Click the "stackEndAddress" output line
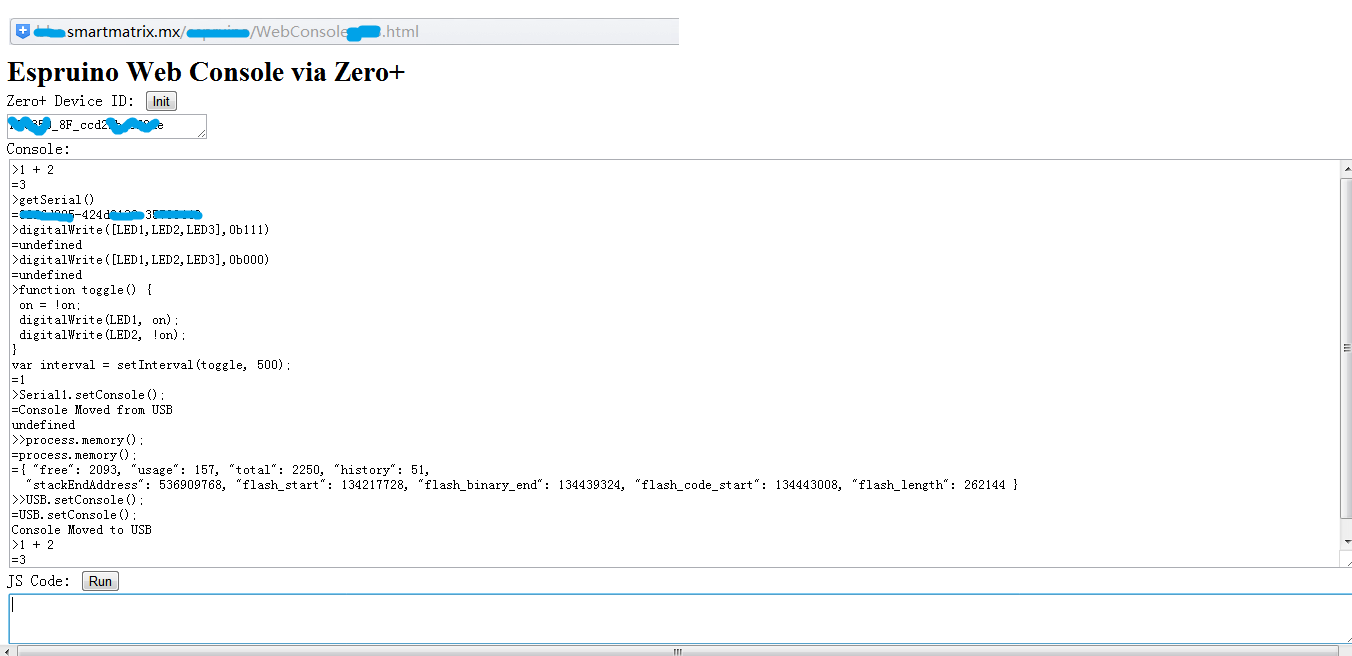1352x656 pixels. click(x=522, y=485)
